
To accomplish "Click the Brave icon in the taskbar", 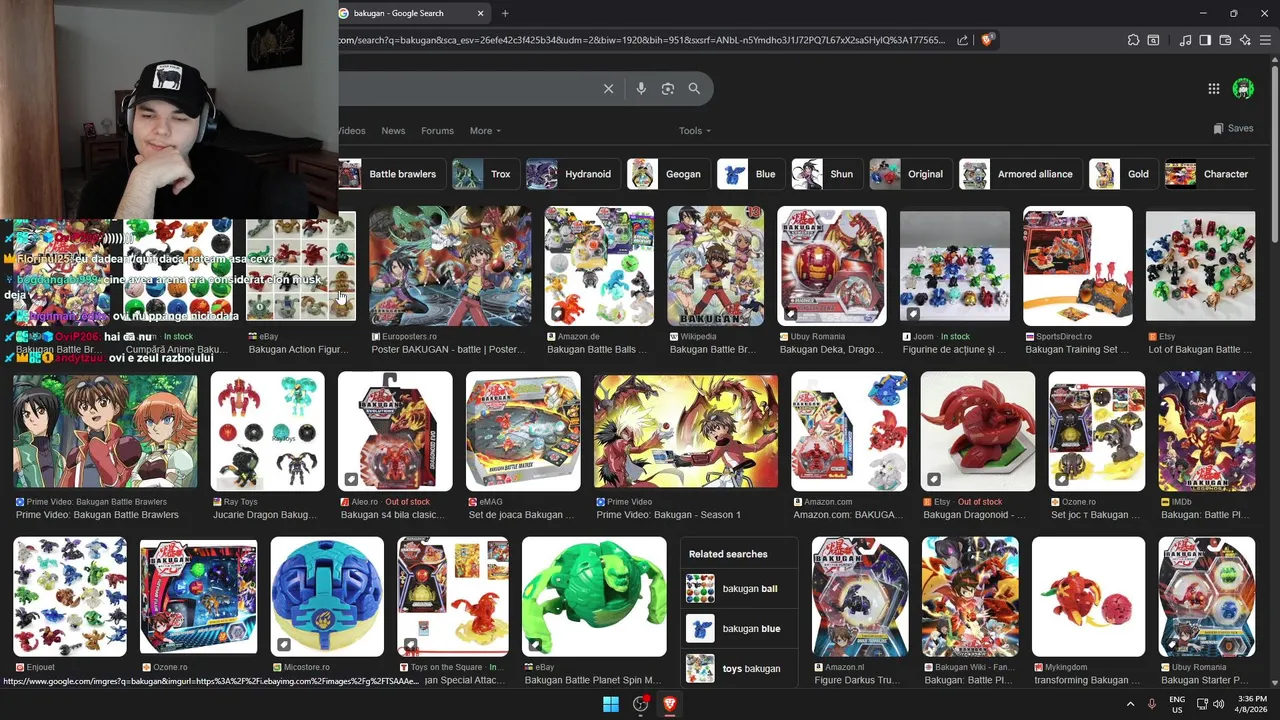I will click(669, 704).
